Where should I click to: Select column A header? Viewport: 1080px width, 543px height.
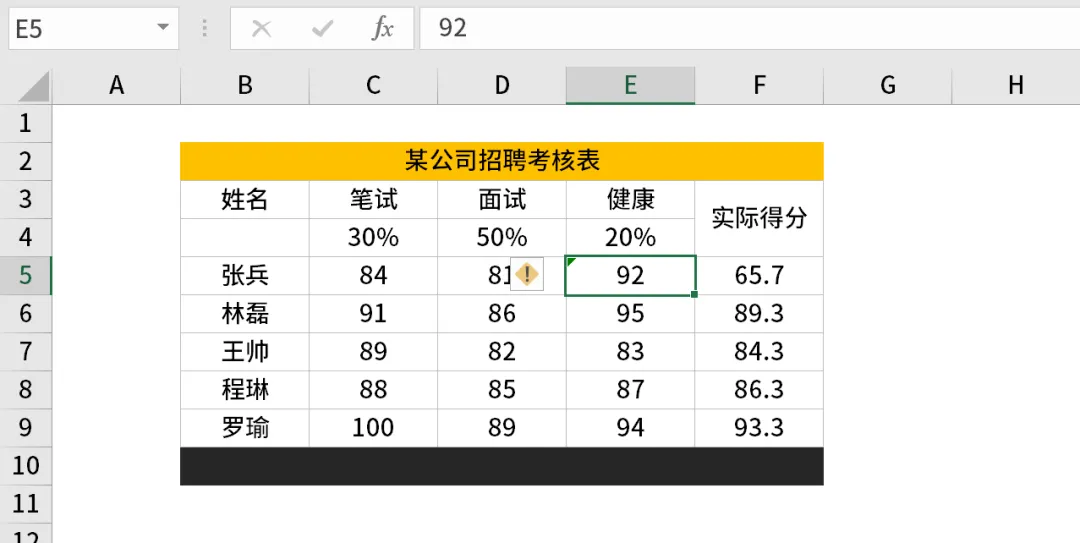[116, 85]
